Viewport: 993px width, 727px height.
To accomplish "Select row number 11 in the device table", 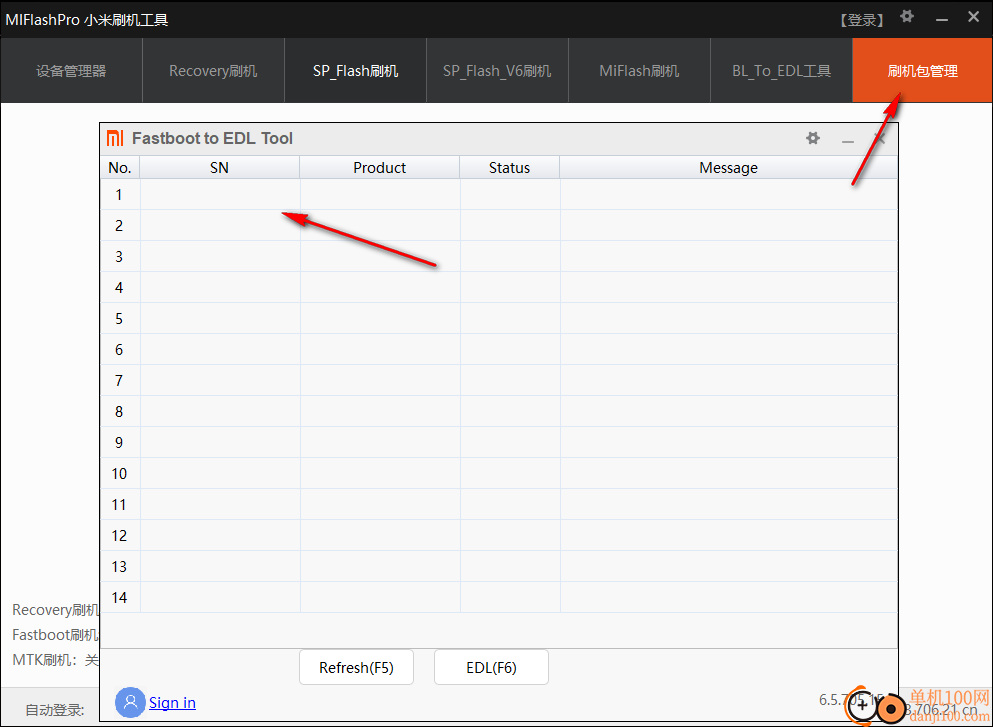I will [499, 505].
